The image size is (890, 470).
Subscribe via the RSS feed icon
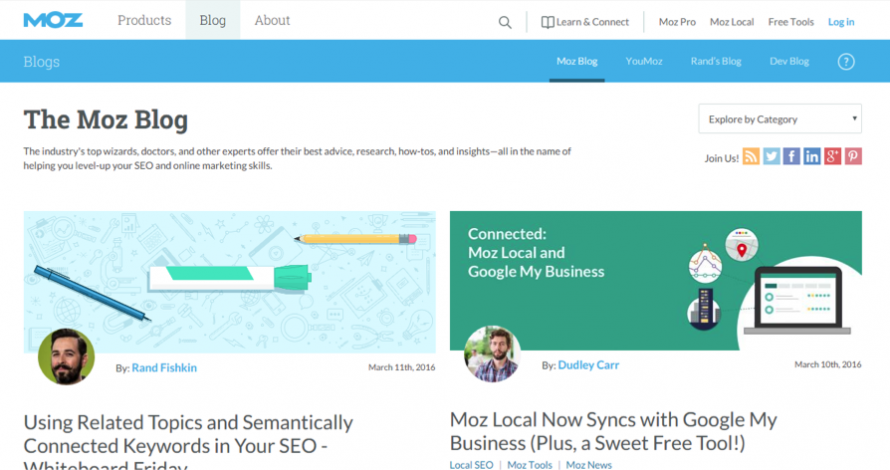tap(751, 156)
